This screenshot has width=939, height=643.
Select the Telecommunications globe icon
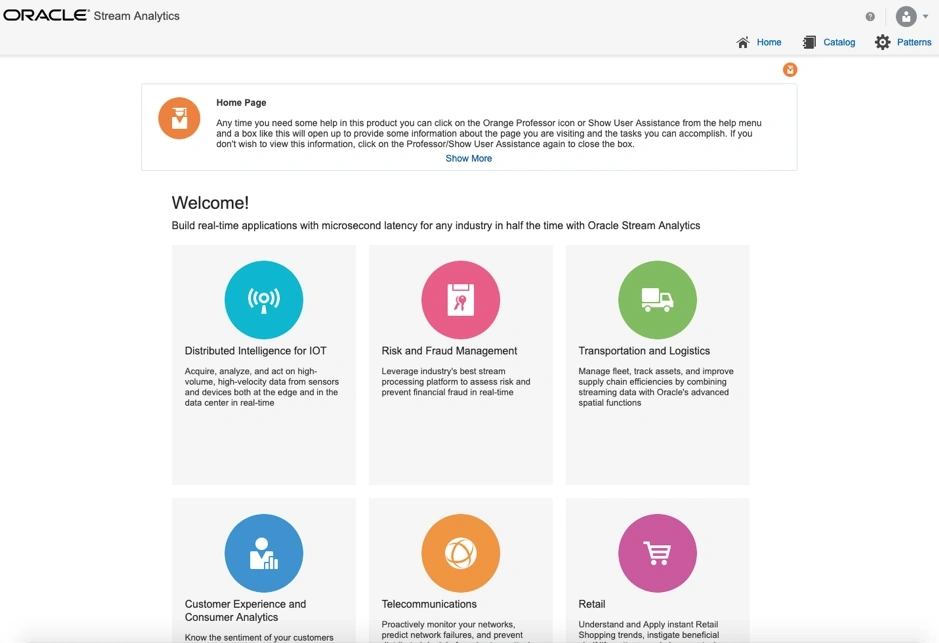click(461, 553)
